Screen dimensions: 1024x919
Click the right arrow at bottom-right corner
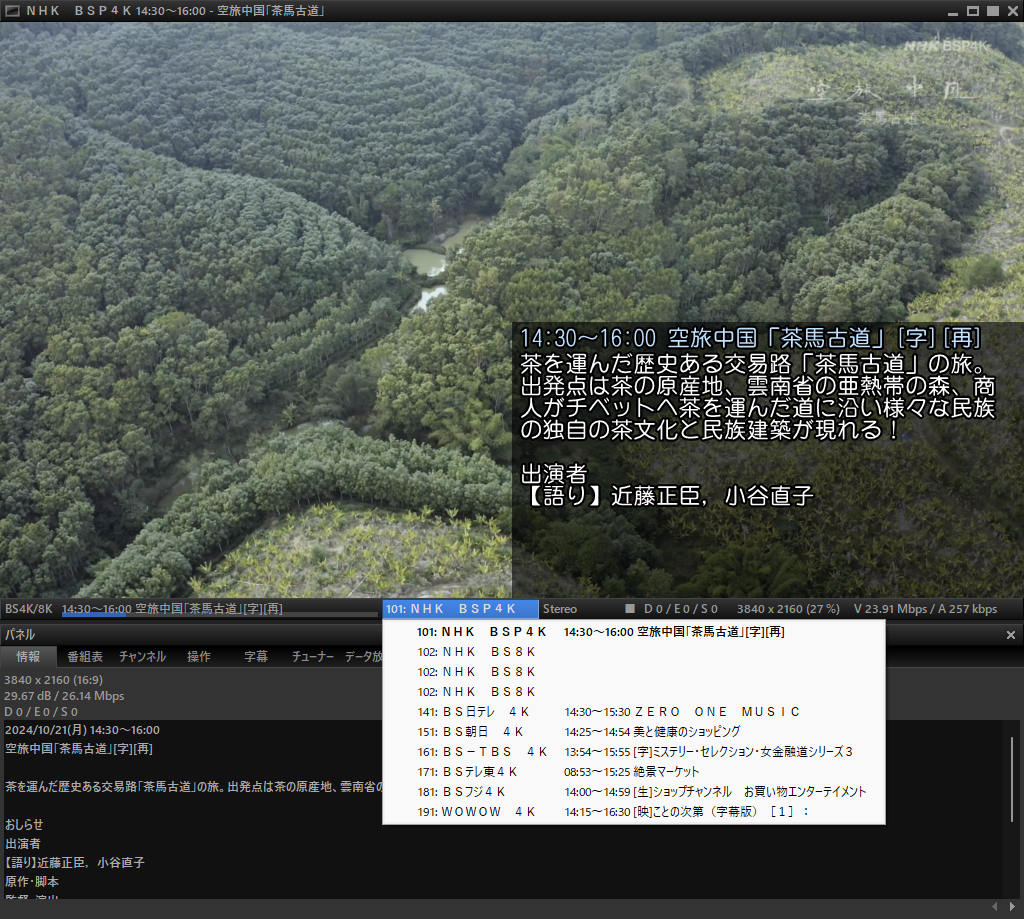tap(1012, 907)
